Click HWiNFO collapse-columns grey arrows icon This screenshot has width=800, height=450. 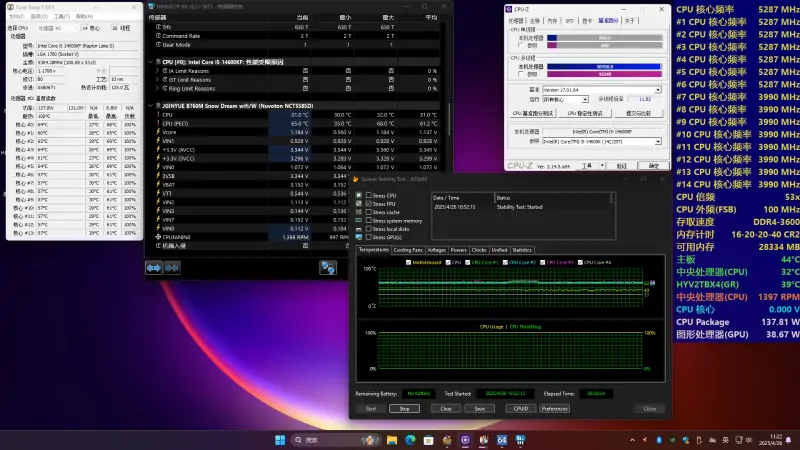tap(172, 267)
